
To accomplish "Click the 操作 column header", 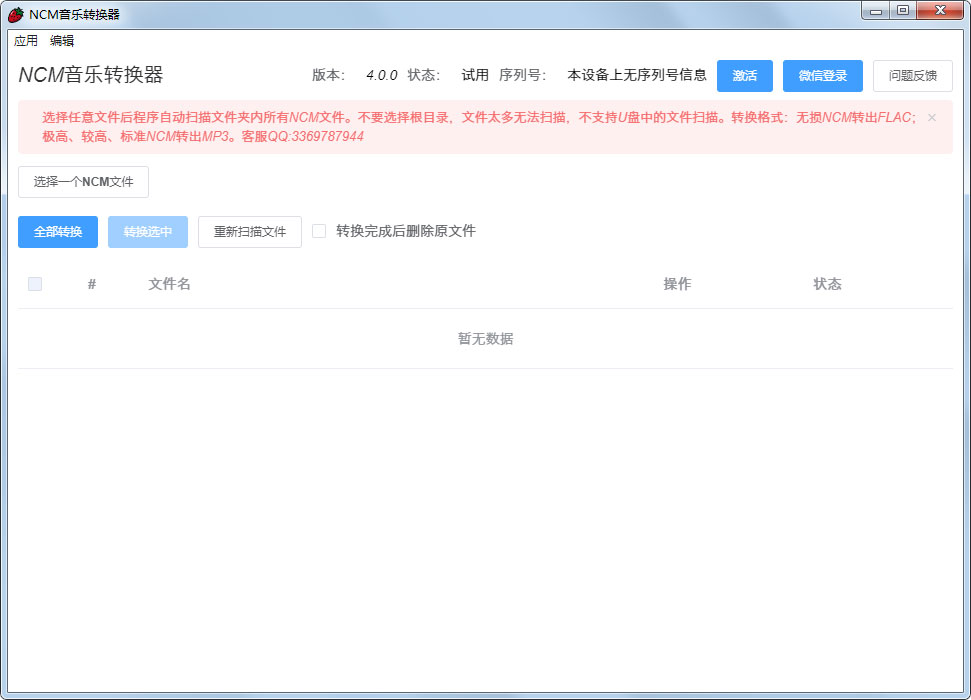I will [677, 283].
